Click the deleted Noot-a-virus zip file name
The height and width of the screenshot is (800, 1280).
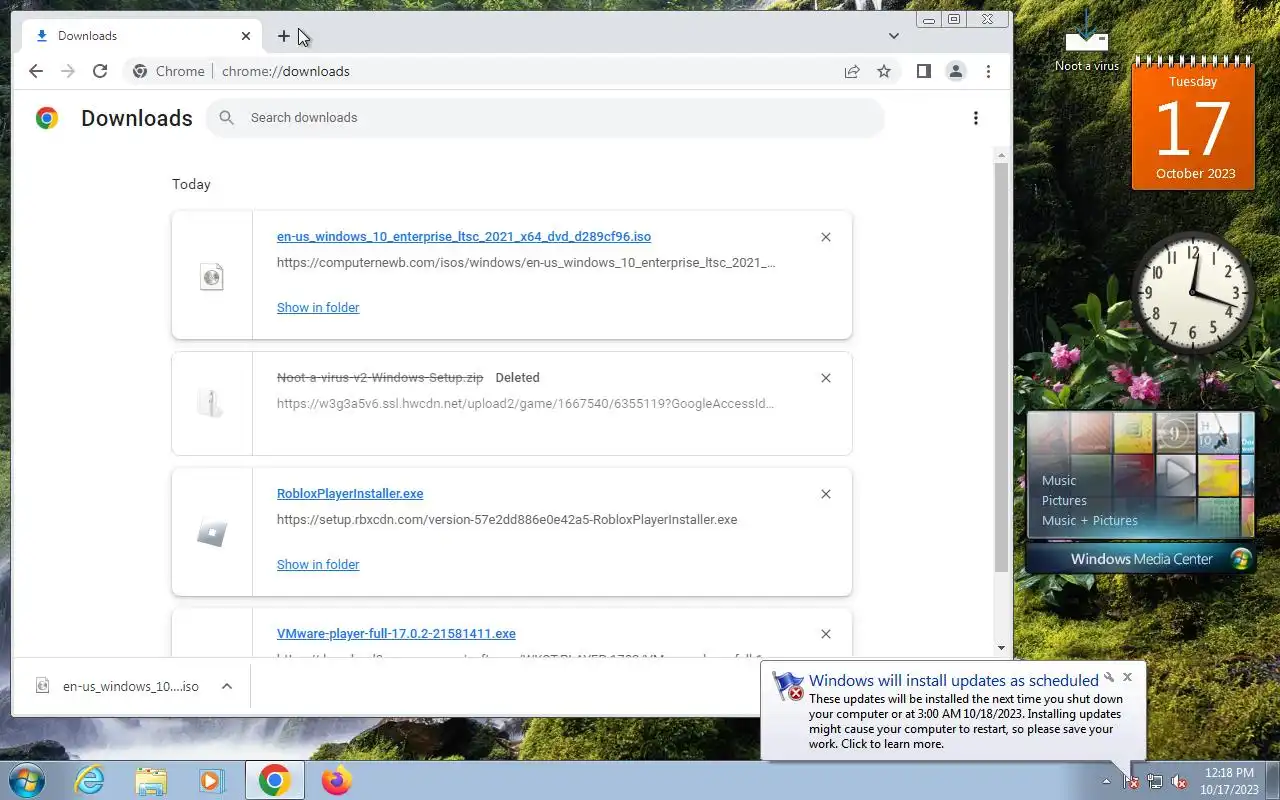[x=380, y=378]
